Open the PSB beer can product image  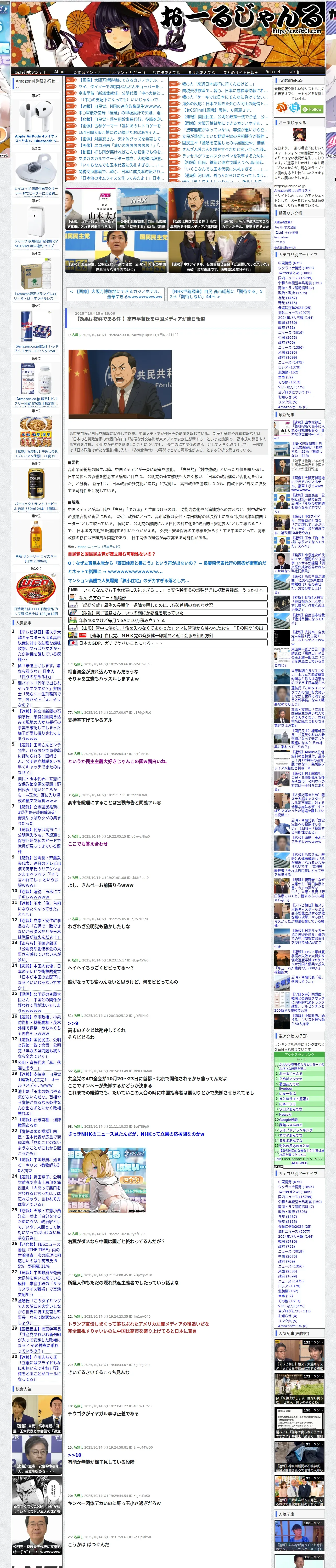[36, 484]
